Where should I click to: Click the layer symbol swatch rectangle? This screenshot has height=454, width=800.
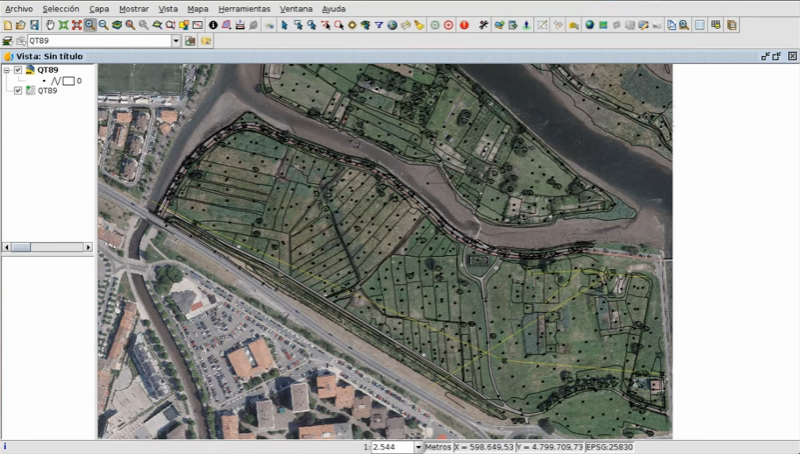point(68,81)
